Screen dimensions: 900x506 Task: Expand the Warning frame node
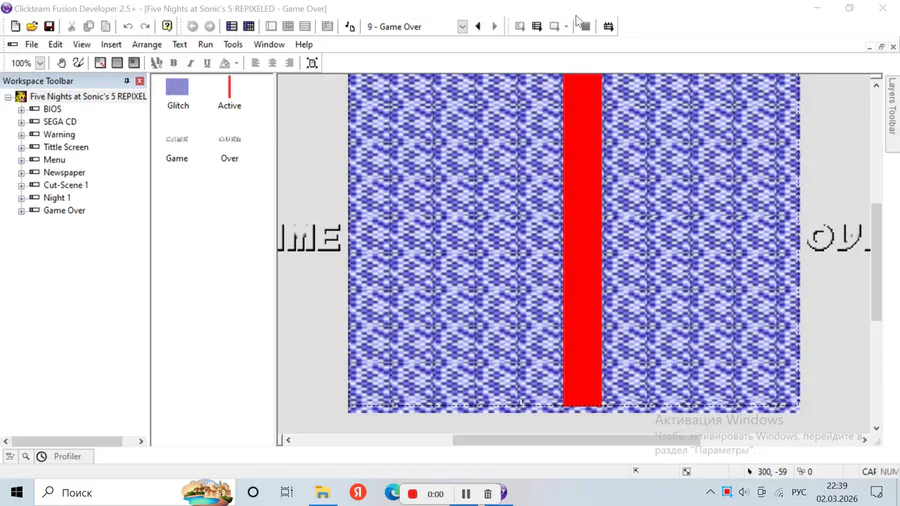pos(21,135)
